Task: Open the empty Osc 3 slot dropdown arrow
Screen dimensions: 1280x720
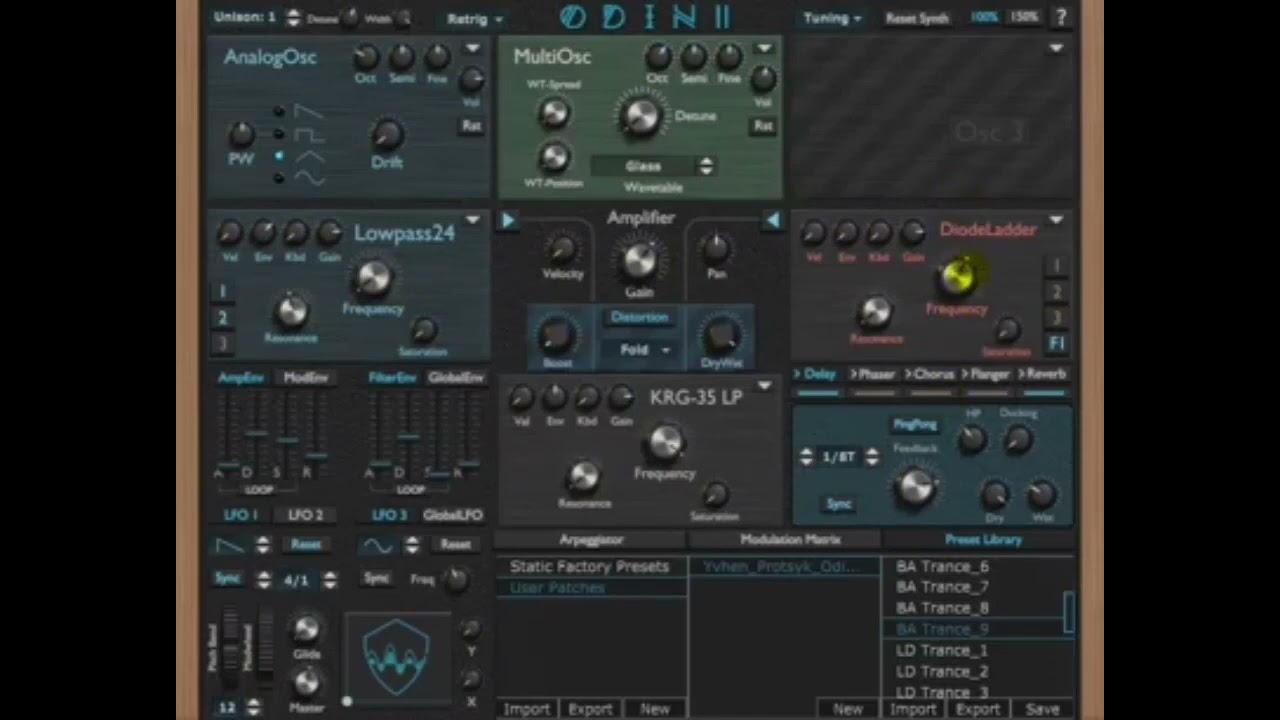Action: point(1056,49)
